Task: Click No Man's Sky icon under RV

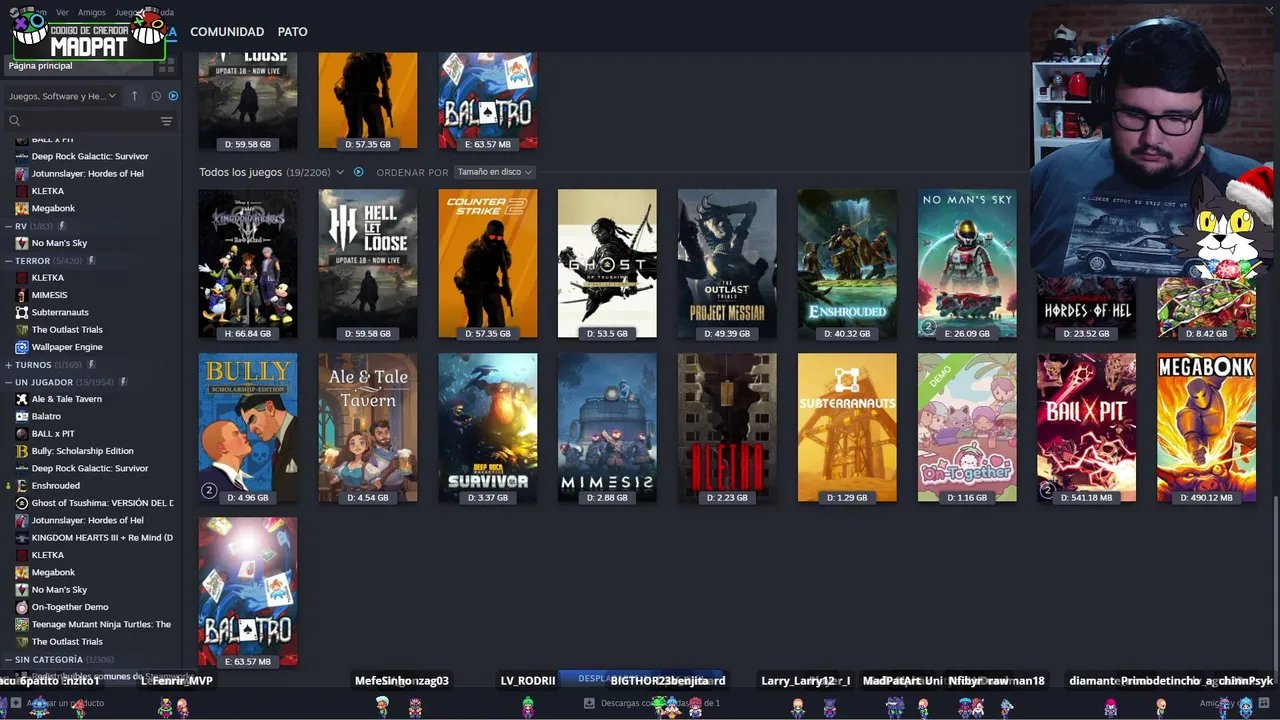Action: pyautogui.click(x=22, y=243)
